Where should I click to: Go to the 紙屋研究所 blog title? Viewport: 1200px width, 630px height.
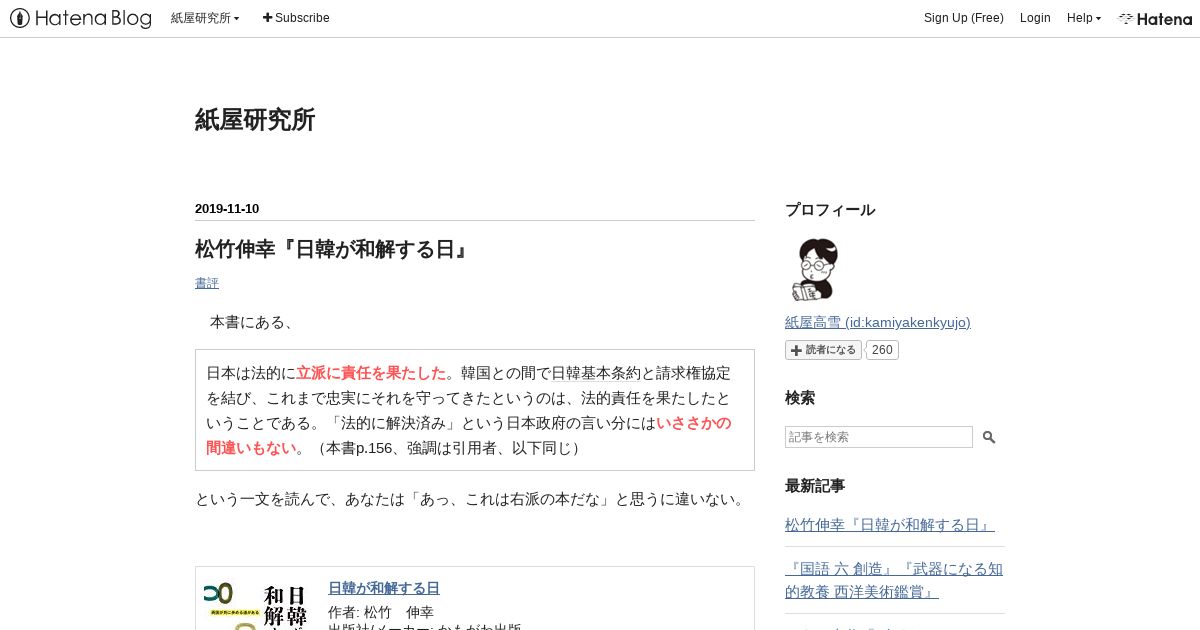tap(255, 120)
